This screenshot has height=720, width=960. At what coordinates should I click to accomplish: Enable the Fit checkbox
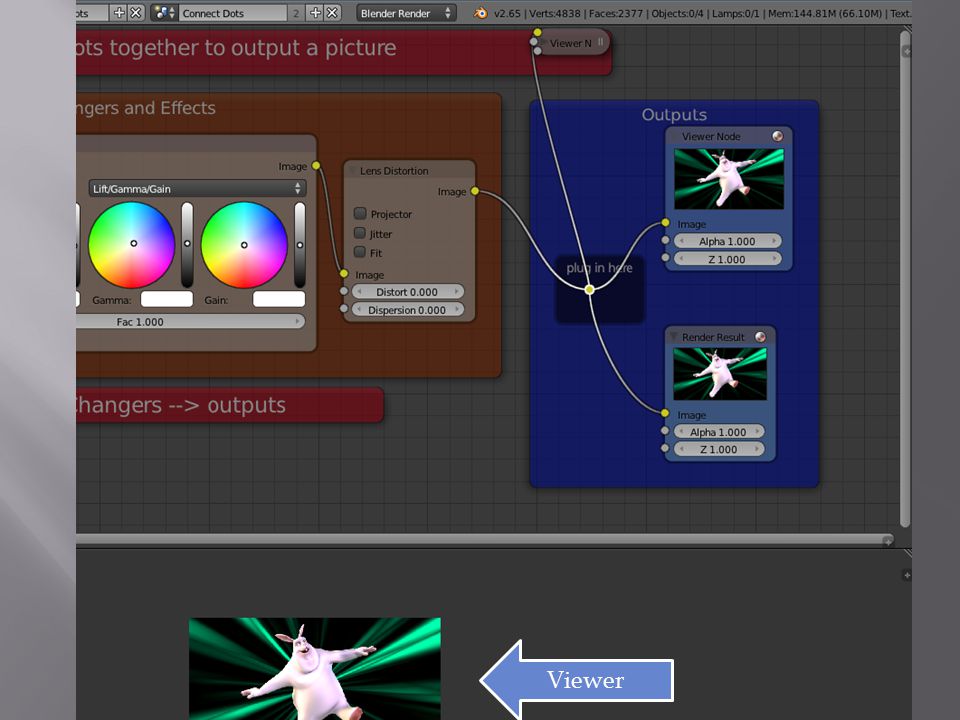[360, 252]
